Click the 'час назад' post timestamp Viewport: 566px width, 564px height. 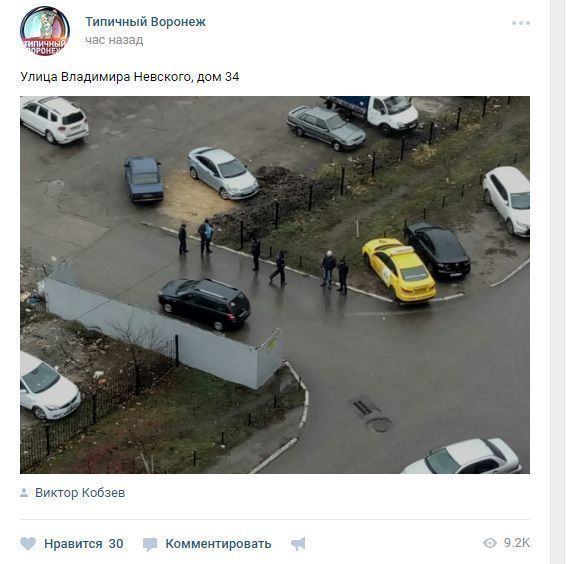(114, 40)
